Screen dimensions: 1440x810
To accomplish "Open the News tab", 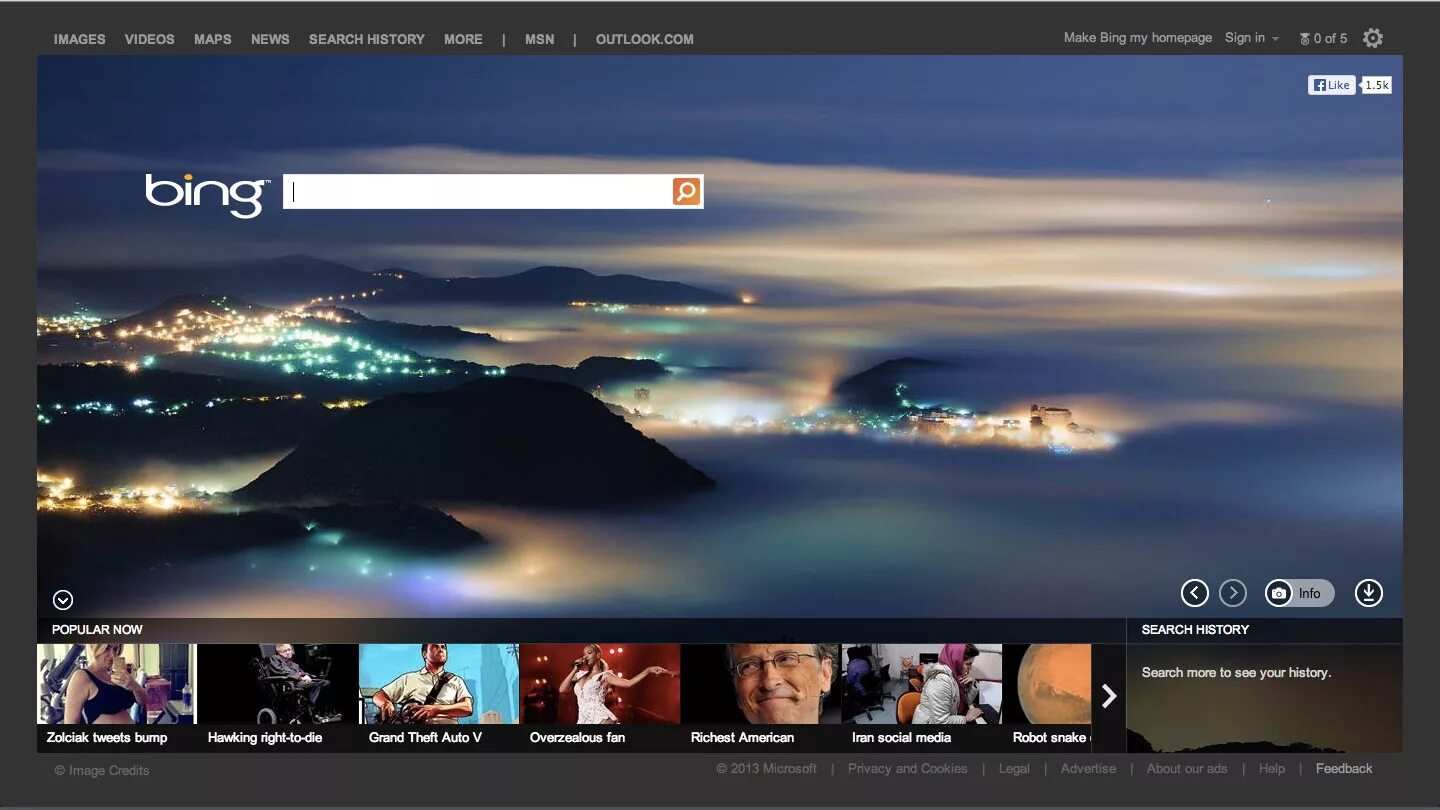I will [x=270, y=39].
